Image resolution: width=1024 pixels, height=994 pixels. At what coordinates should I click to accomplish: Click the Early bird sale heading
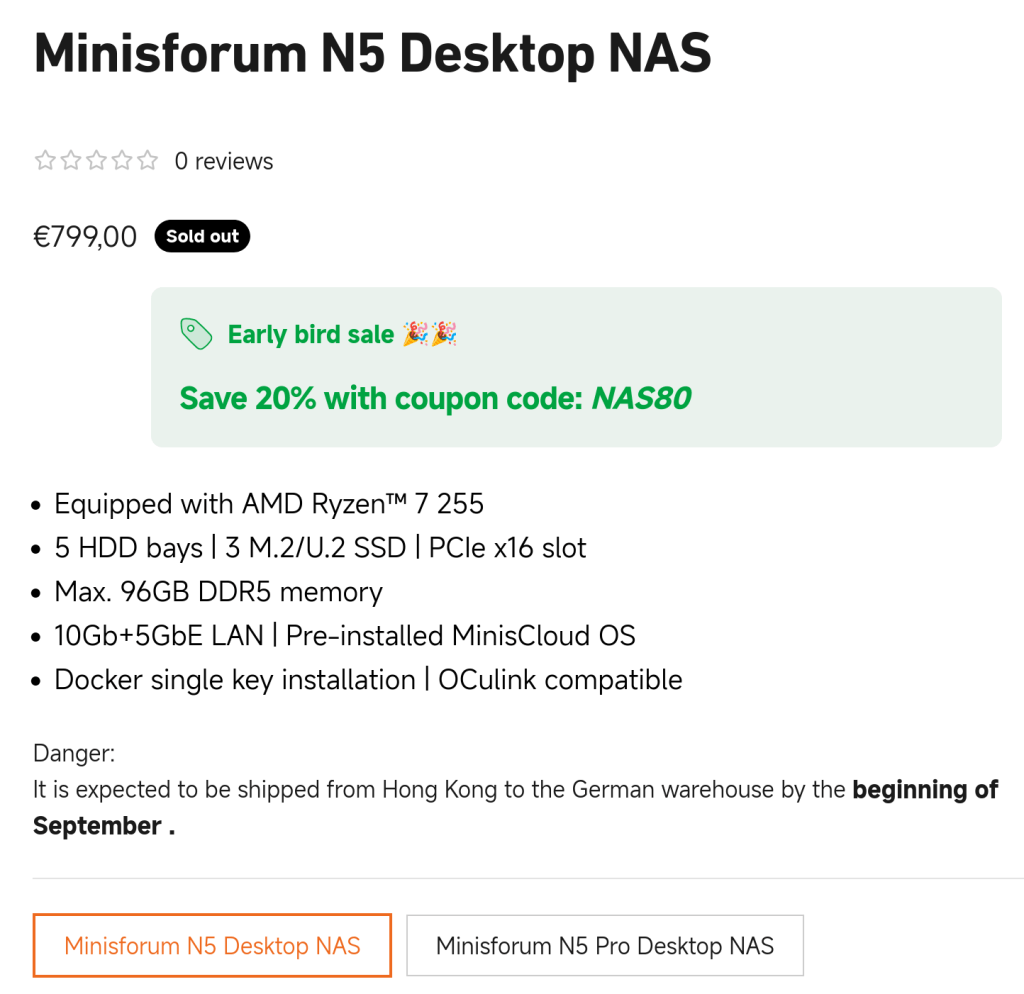click(311, 335)
